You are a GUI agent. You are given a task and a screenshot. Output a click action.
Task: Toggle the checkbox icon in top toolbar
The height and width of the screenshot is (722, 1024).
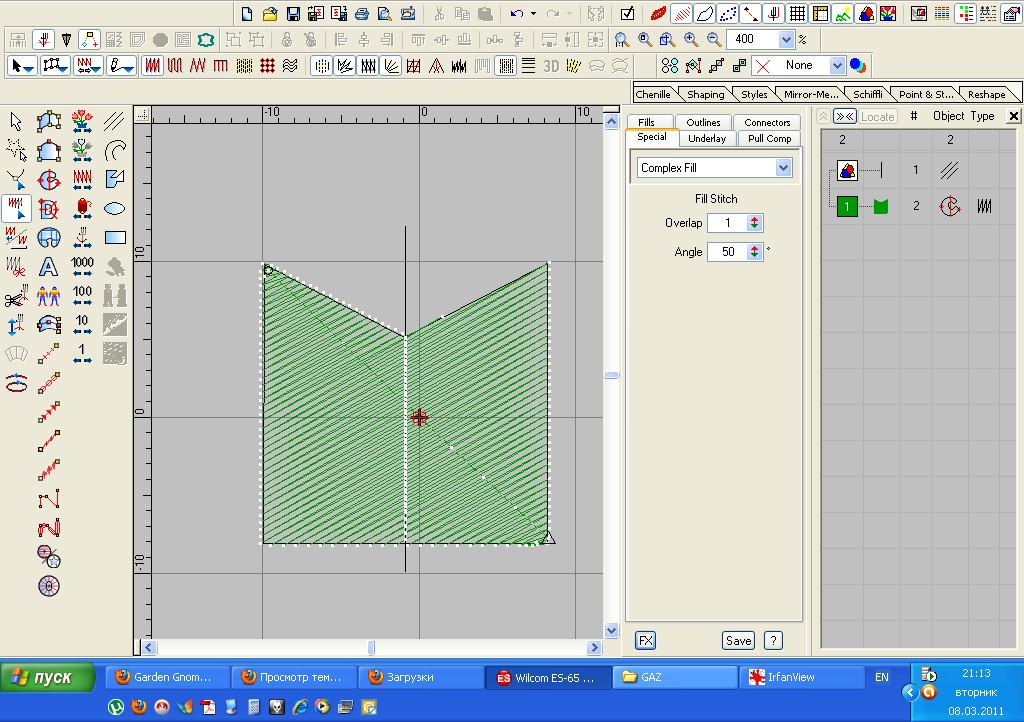pyautogui.click(x=627, y=14)
